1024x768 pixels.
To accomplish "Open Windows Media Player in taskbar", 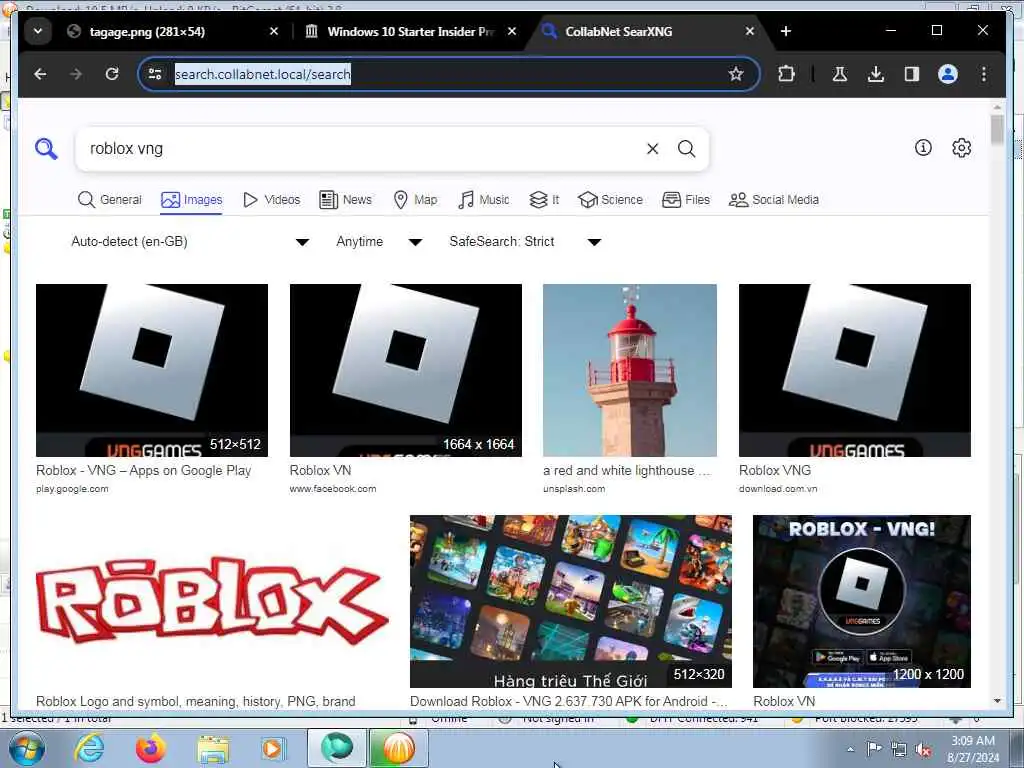I will coord(274,748).
